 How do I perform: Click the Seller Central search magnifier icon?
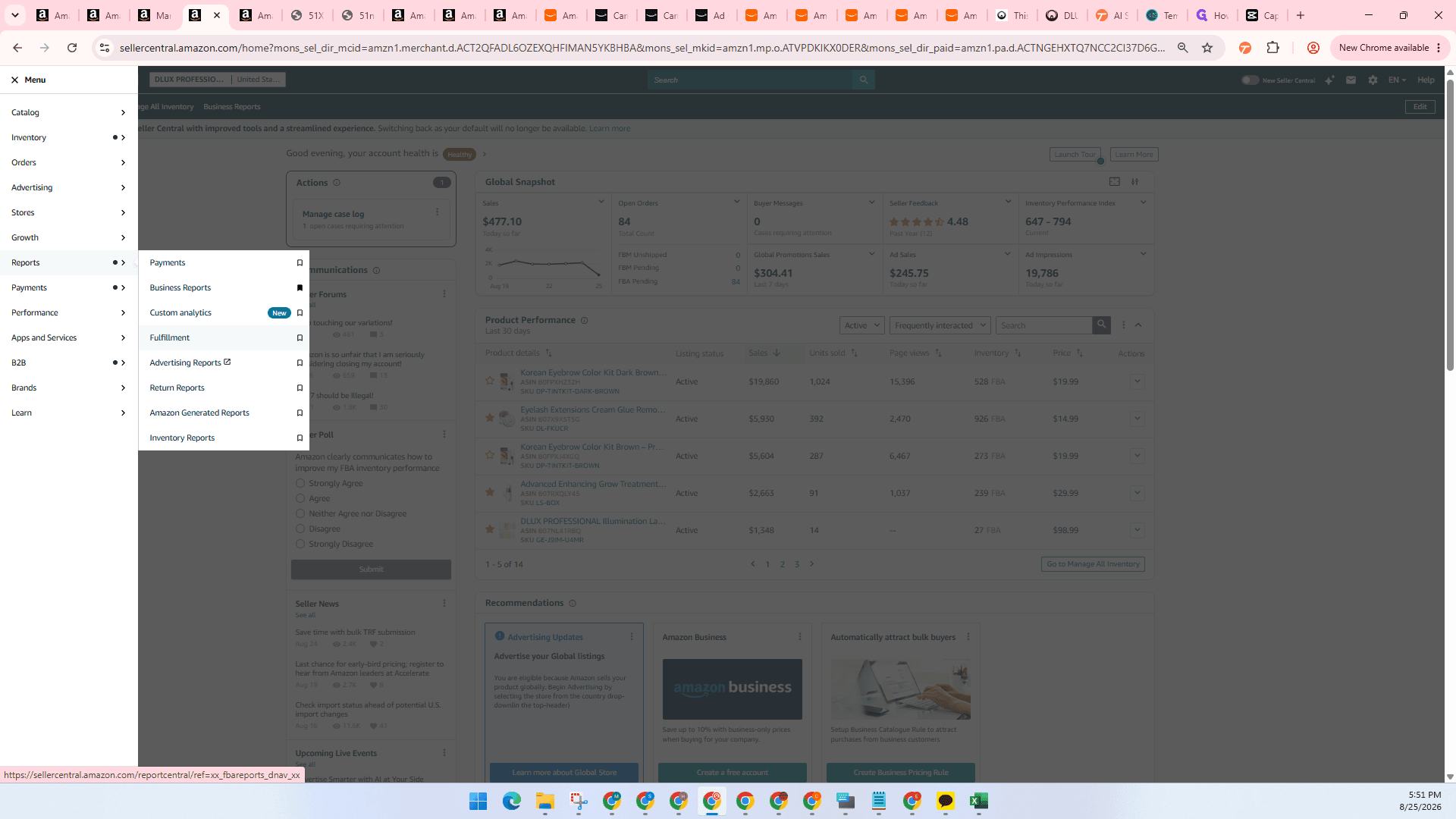(x=863, y=80)
